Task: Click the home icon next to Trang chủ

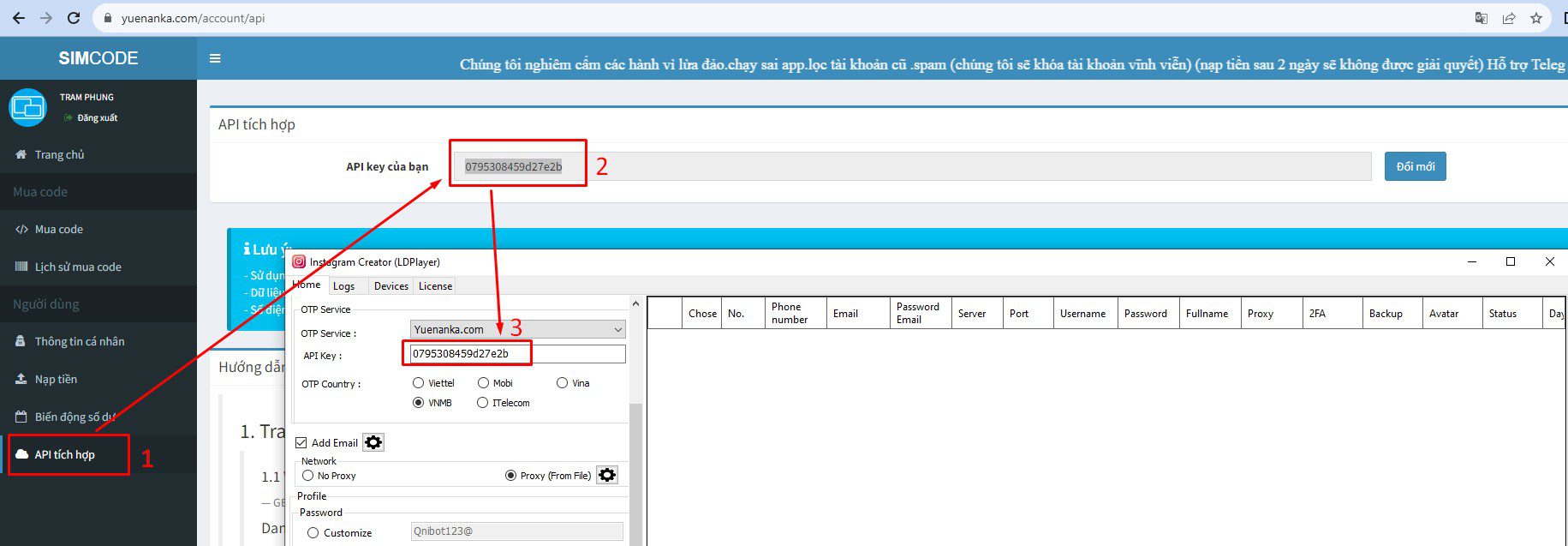Action: pos(21,154)
